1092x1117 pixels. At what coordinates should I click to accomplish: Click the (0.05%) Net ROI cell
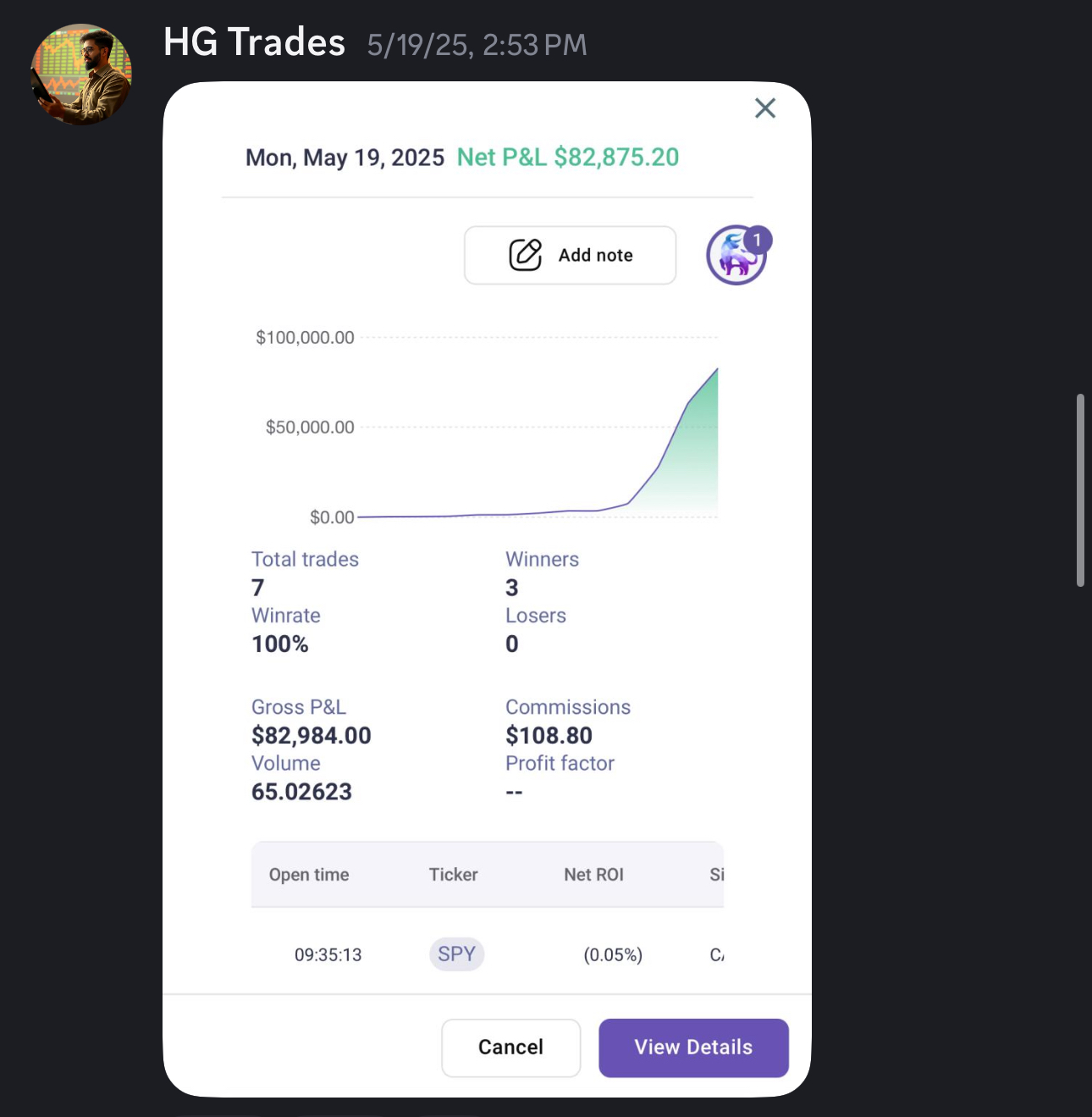pos(613,955)
